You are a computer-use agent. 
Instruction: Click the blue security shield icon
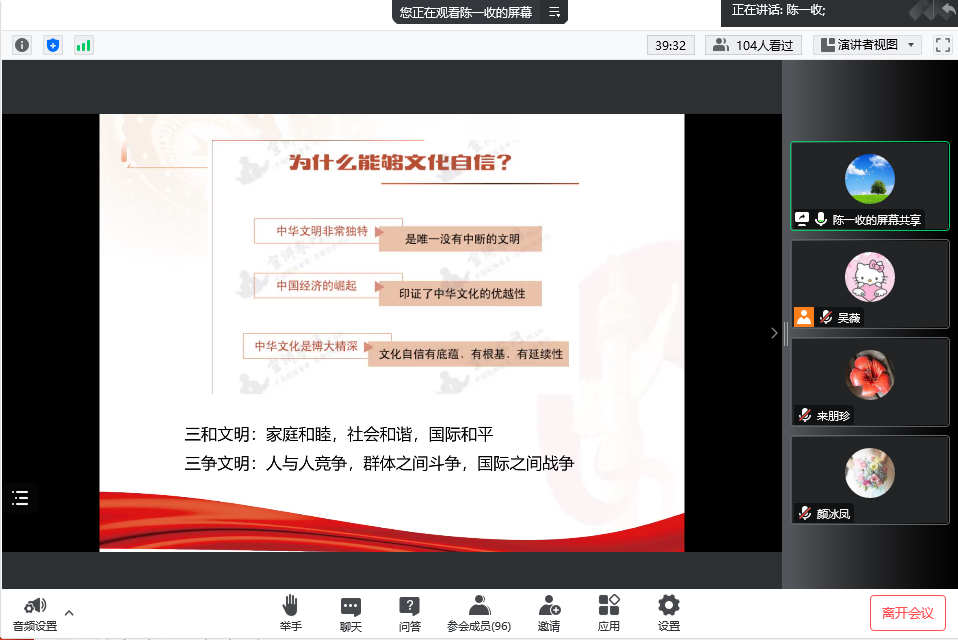[x=53, y=45]
